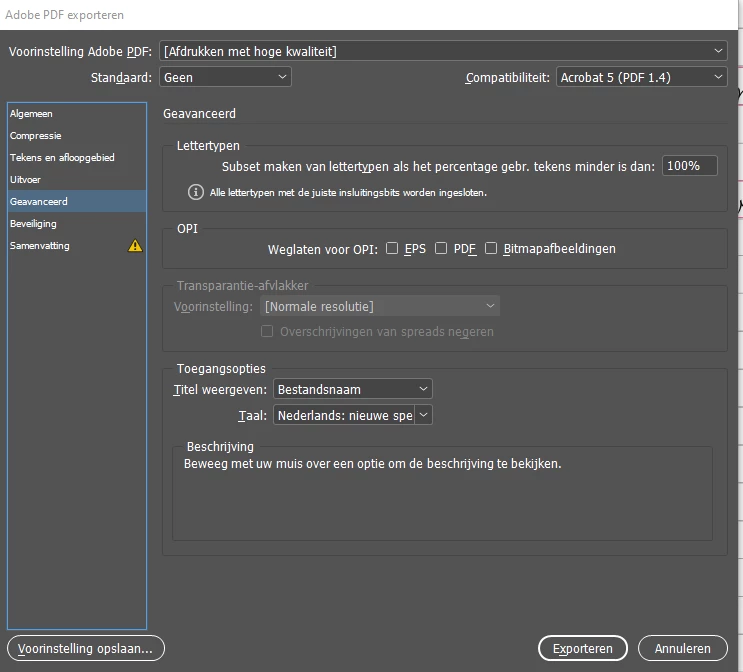Viewport: 743px width, 672px height.
Task: Go to the Uitvoer section
Action: pyautogui.click(x=77, y=180)
